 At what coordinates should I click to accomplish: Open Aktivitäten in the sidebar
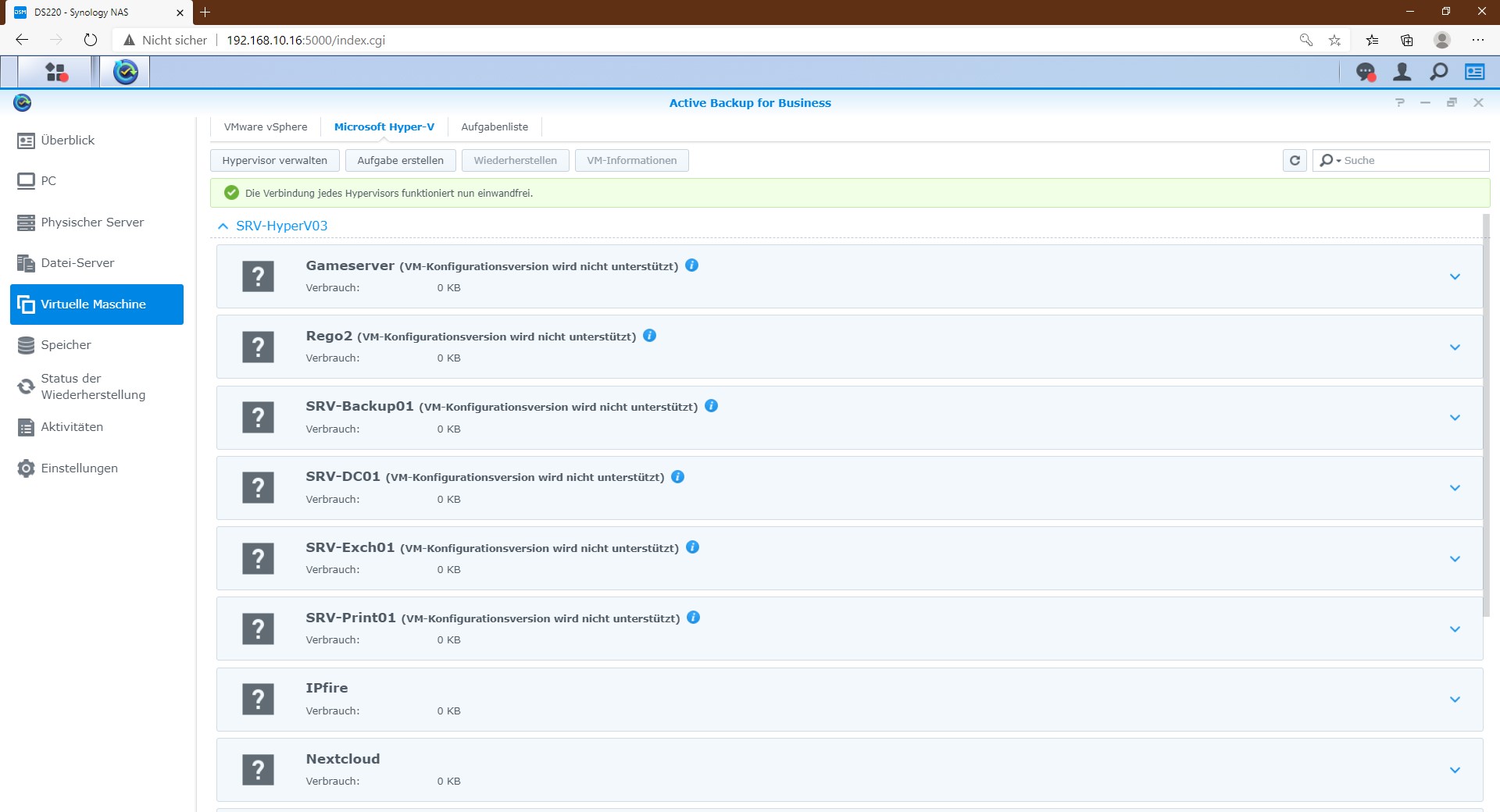pyautogui.click(x=97, y=427)
